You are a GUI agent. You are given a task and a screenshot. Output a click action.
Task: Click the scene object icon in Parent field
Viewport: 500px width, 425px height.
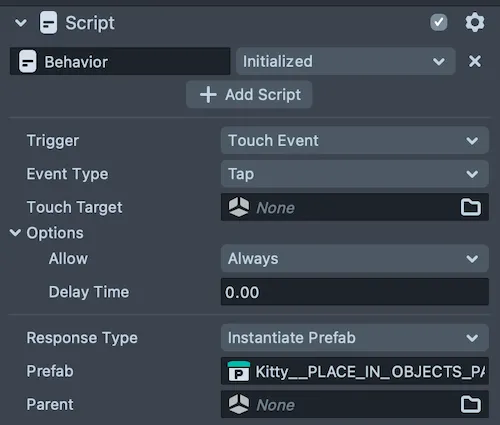coord(239,404)
